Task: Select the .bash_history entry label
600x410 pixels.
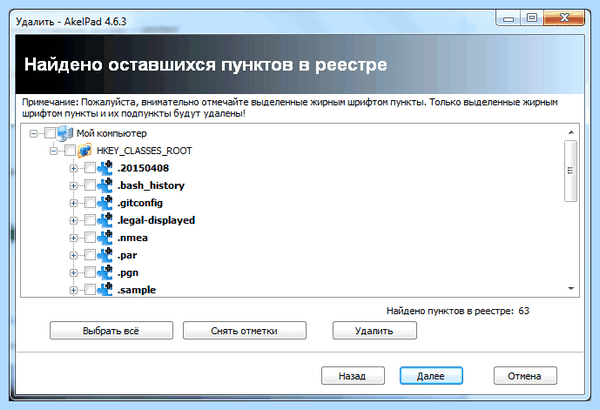Action: [151, 185]
